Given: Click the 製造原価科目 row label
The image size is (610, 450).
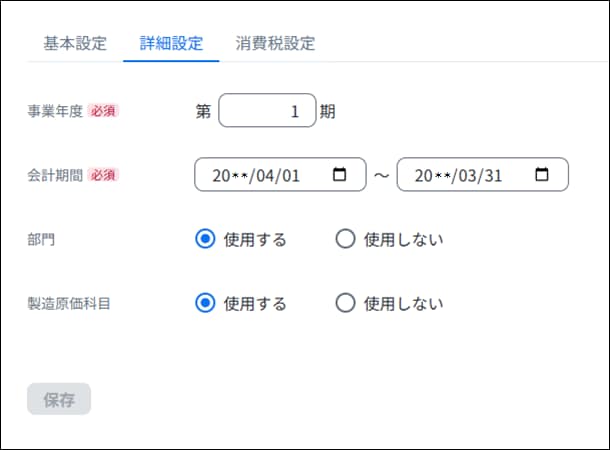Looking at the screenshot, I should point(68,303).
